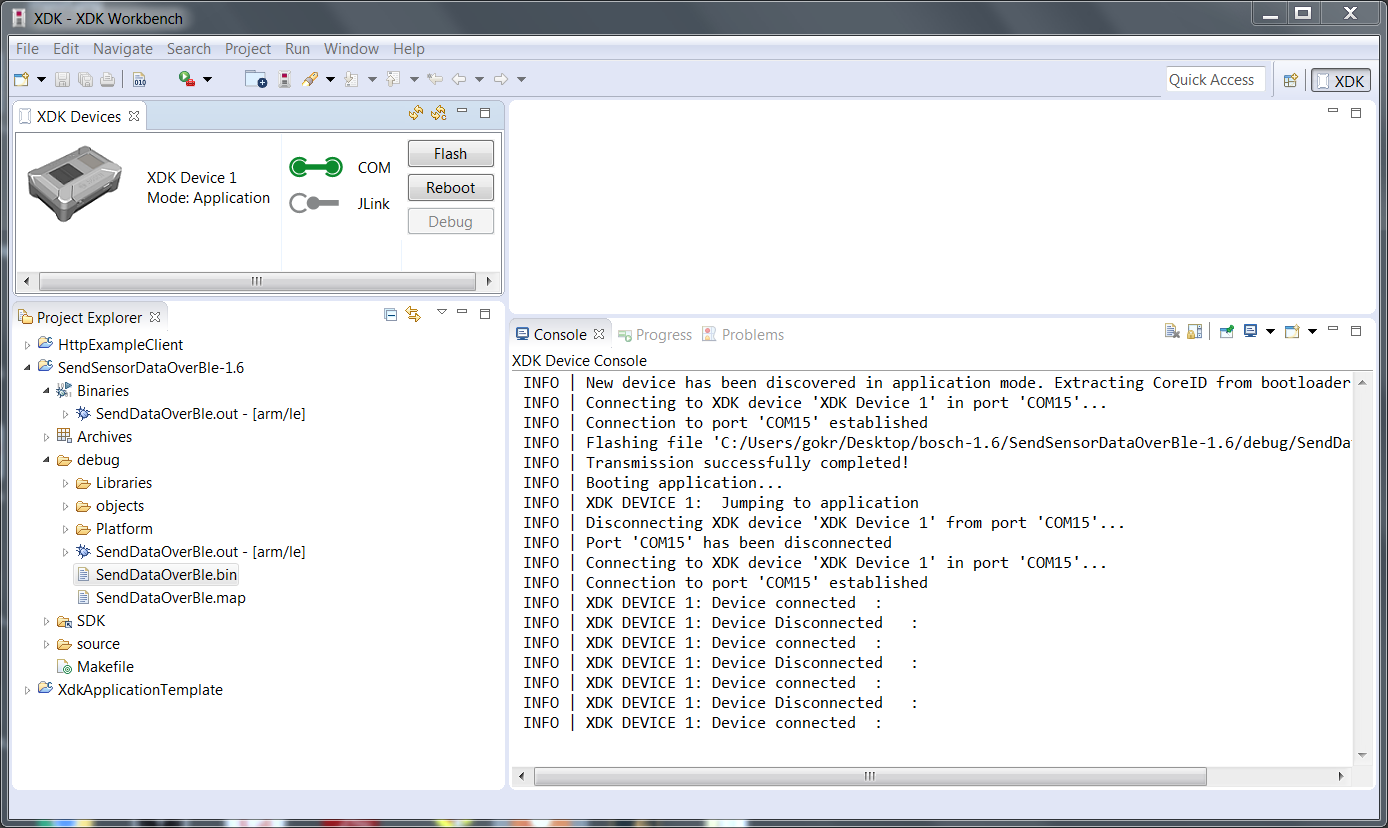Click the new project folder icon
Screen dimensions: 1388x828
point(256,79)
